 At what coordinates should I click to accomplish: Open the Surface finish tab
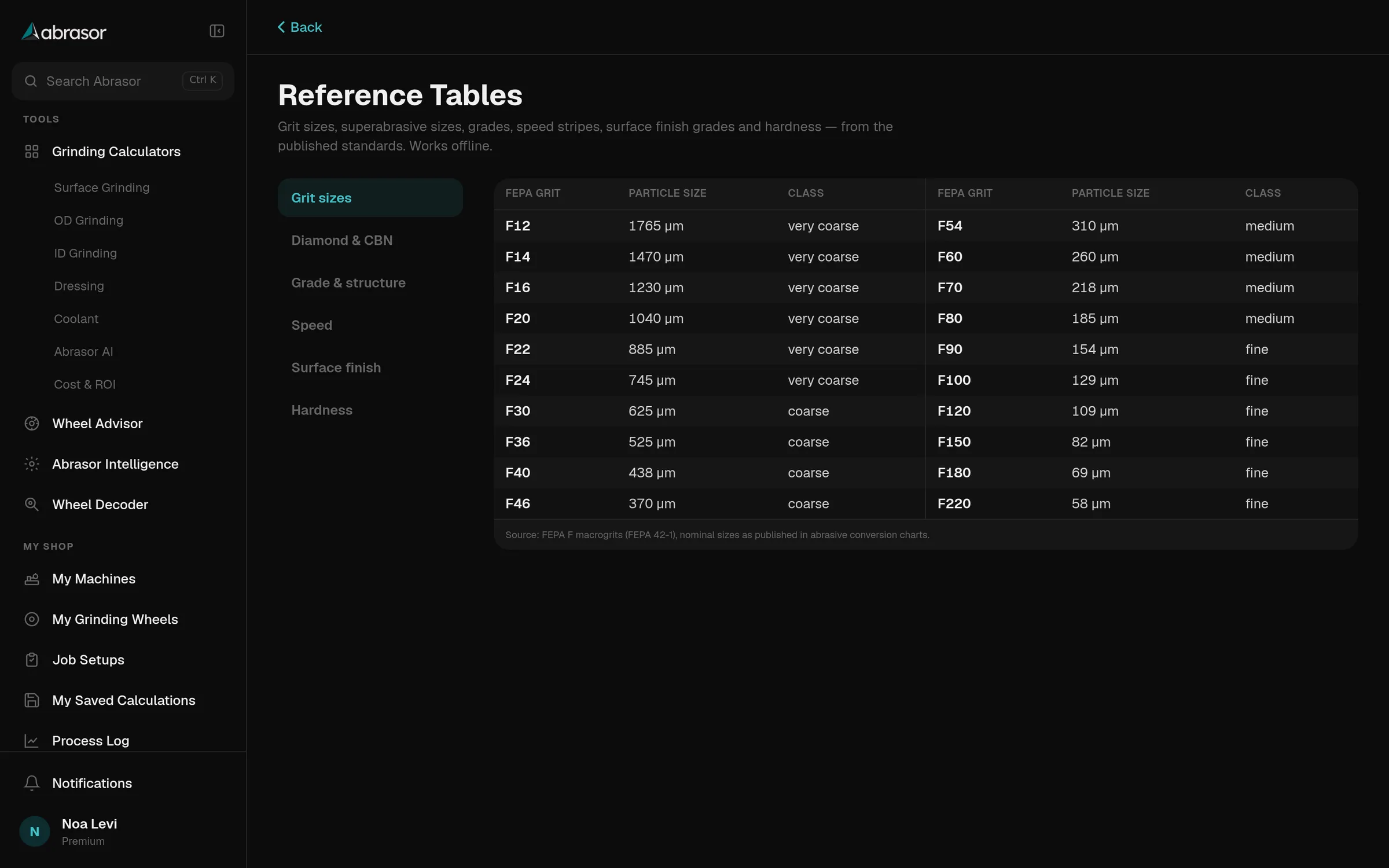(370, 367)
